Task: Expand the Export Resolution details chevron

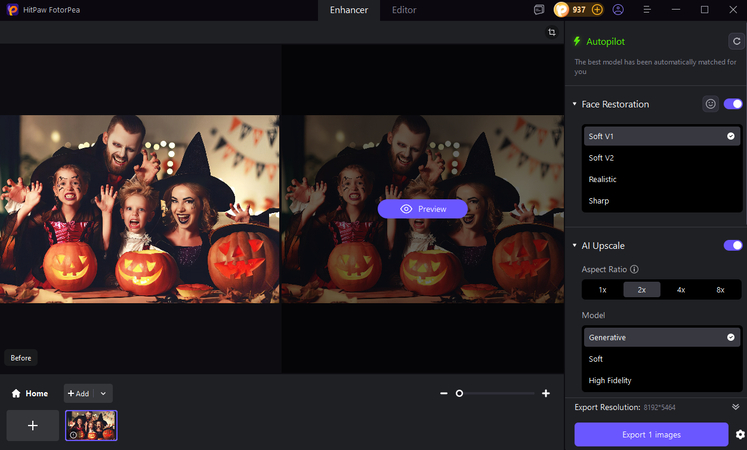Action: (x=736, y=407)
